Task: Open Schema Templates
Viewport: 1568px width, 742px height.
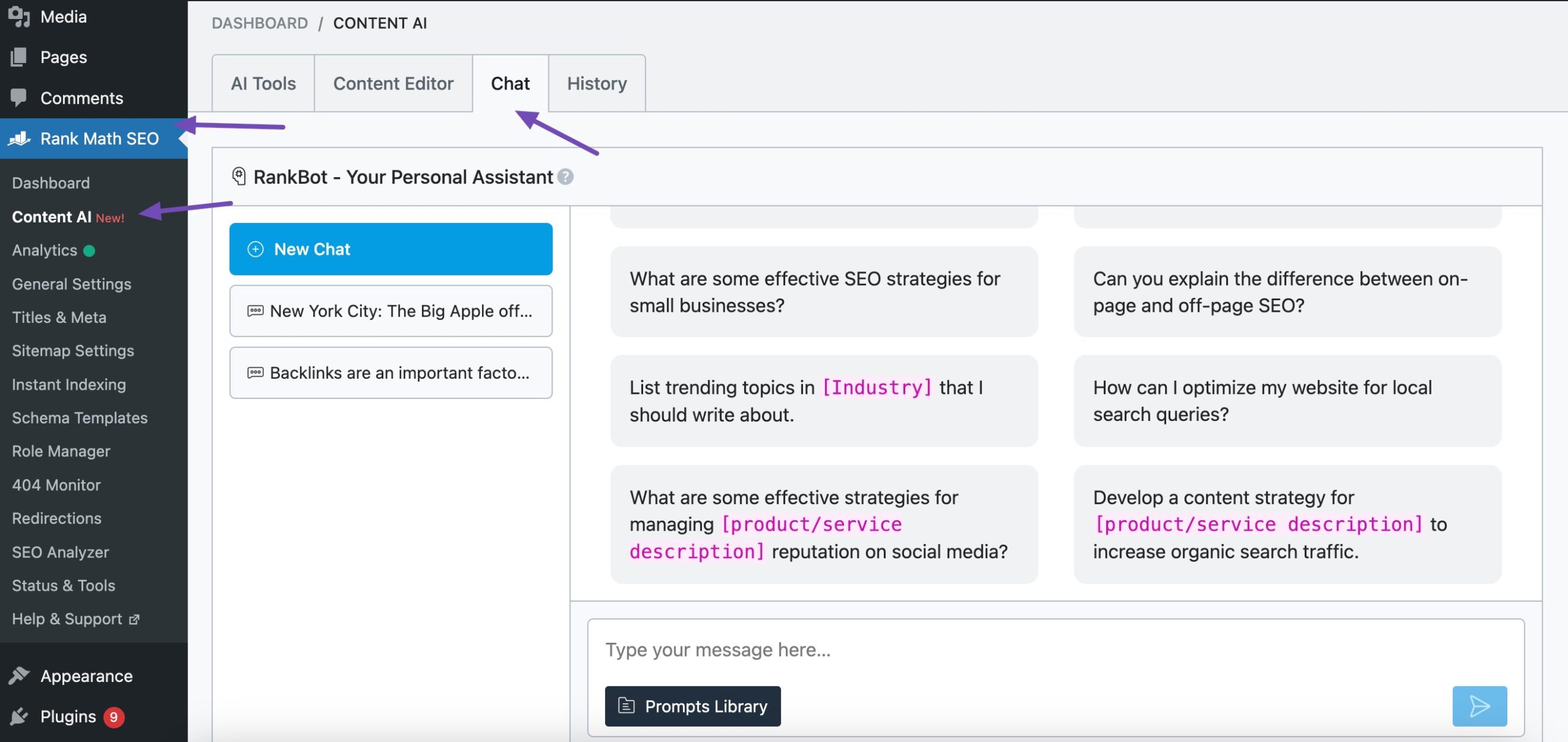Action: [x=80, y=417]
